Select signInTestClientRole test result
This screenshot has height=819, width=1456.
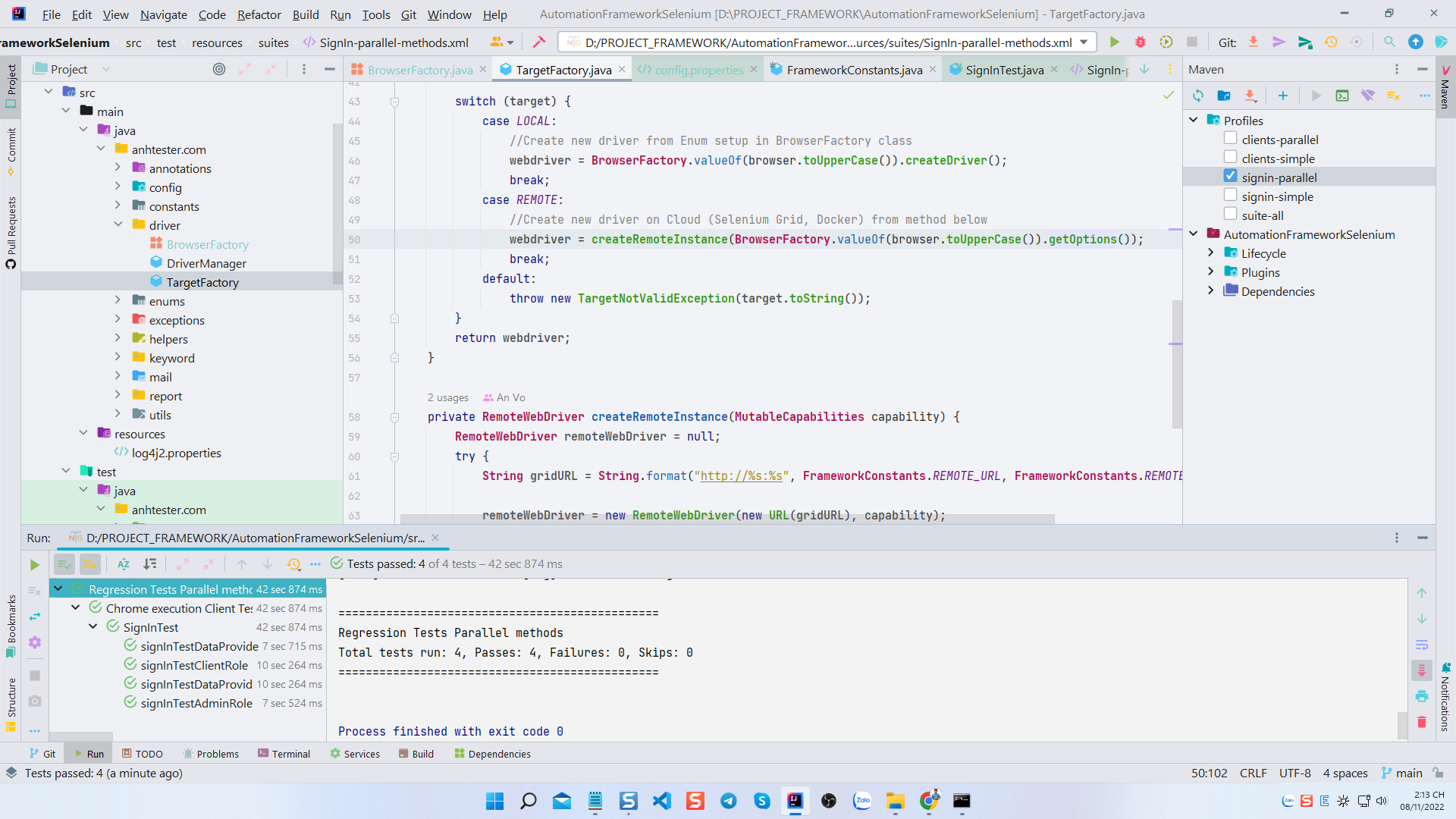click(x=194, y=665)
